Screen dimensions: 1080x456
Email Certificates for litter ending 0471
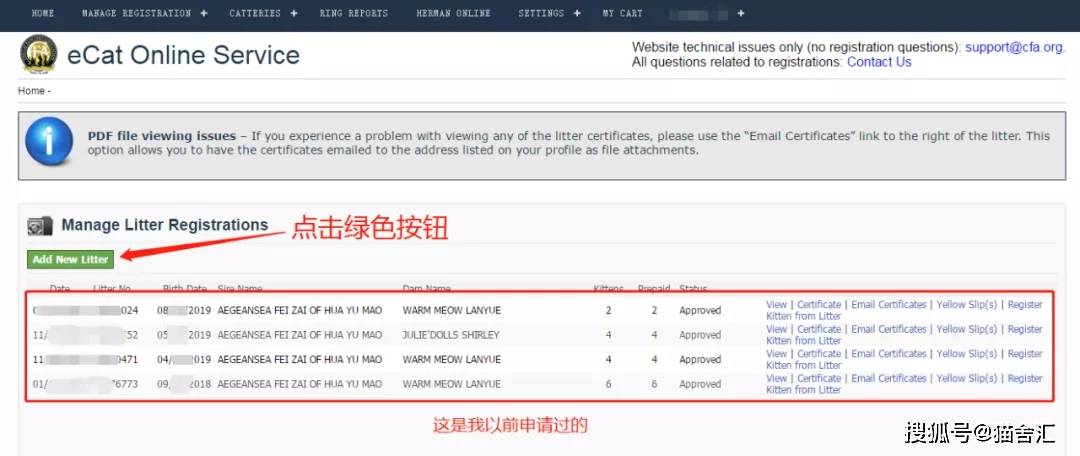point(889,353)
